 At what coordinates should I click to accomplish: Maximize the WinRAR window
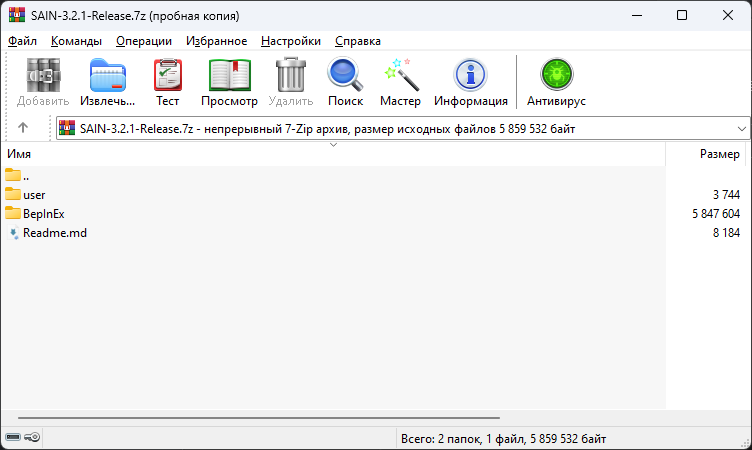tap(682, 15)
